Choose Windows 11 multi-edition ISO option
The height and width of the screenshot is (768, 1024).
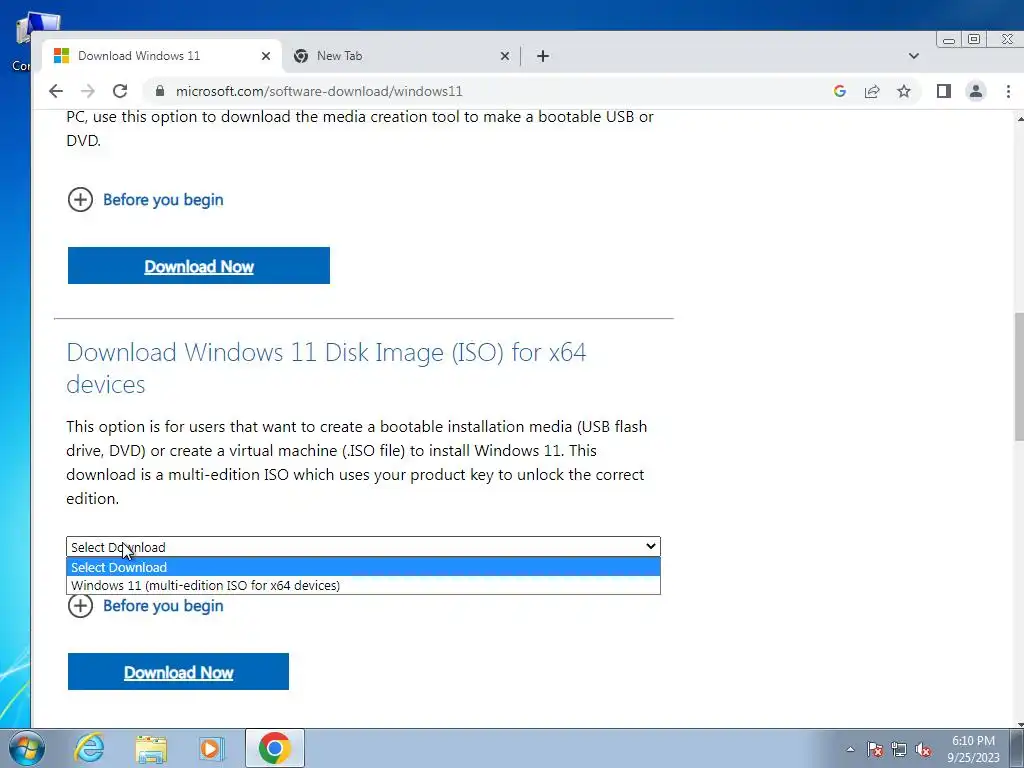pos(363,585)
